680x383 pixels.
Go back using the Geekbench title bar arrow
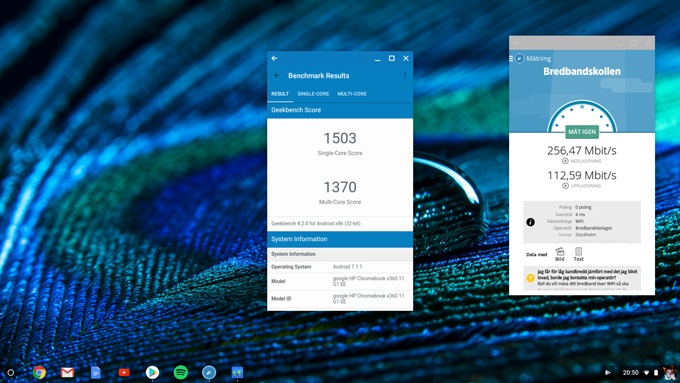[x=274, y=58]
